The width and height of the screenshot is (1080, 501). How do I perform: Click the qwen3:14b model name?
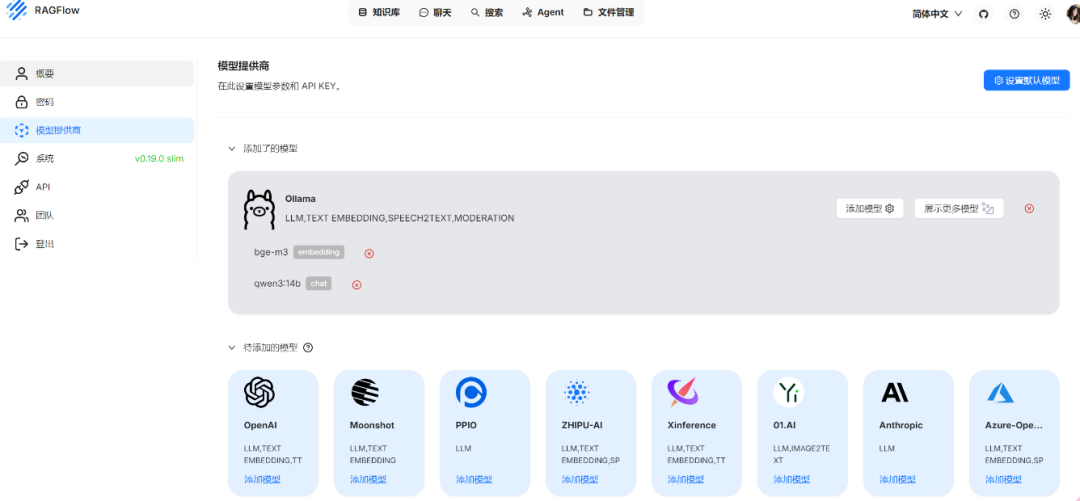click(x=277, y=283)
